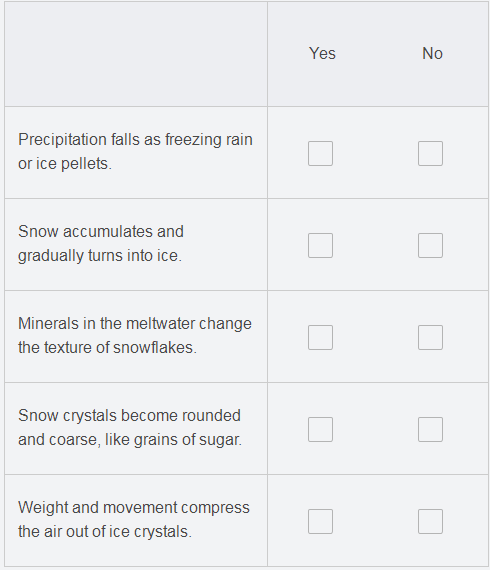Check Yes for weight and movement compress air
Viewport: 490px width, 570px height.
click(x=320, y=521)
